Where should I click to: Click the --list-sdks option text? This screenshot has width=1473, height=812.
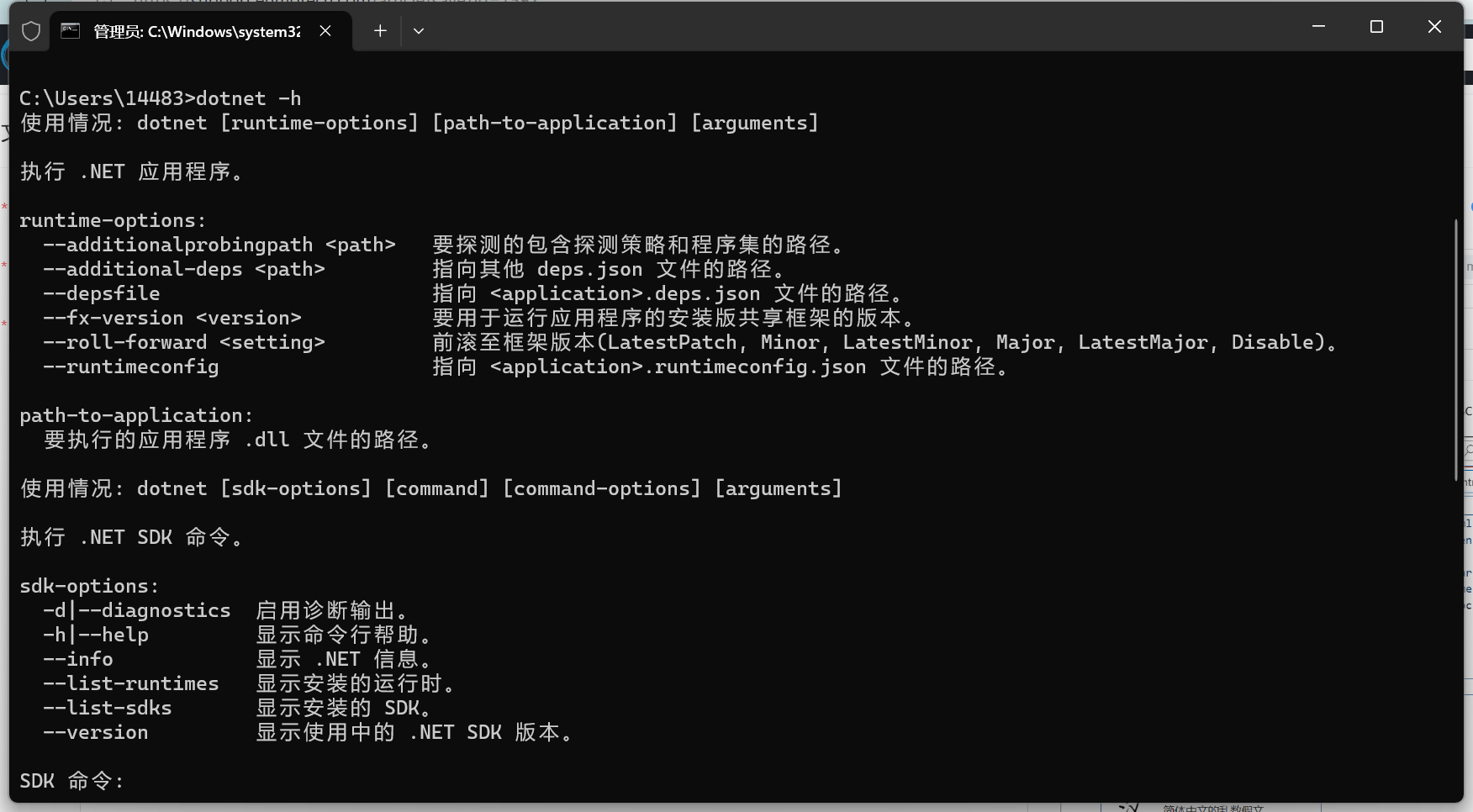point(107,708)
